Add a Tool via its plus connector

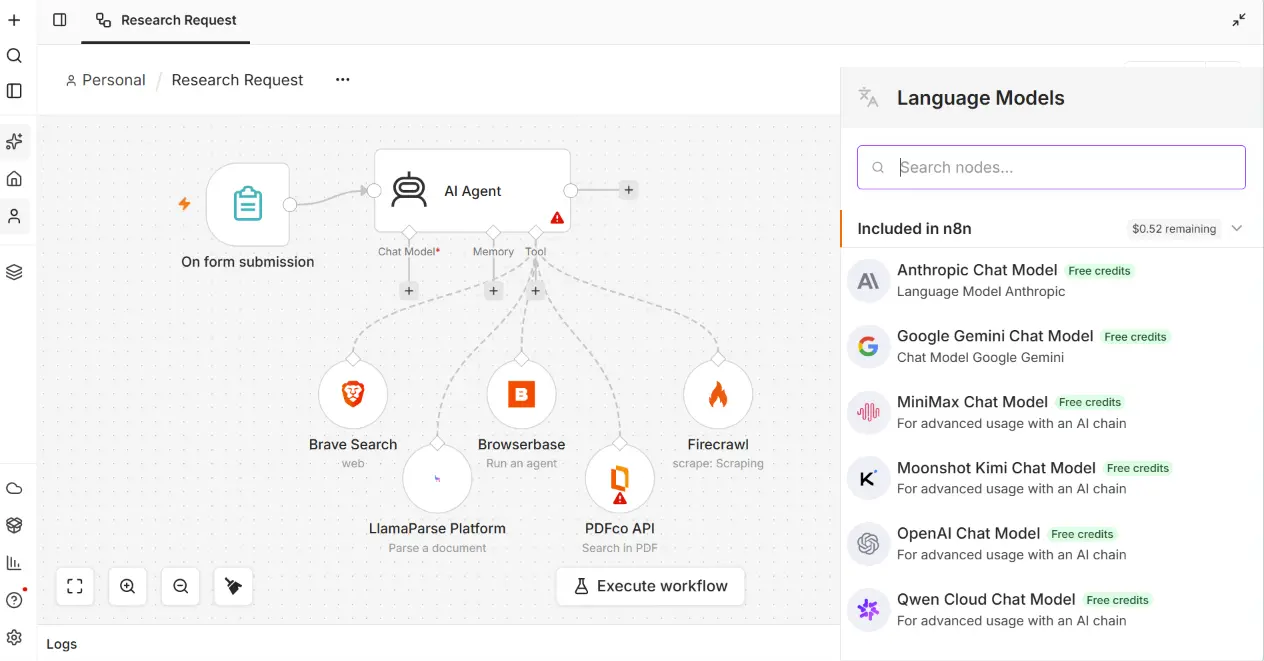[x=536, y=291]
